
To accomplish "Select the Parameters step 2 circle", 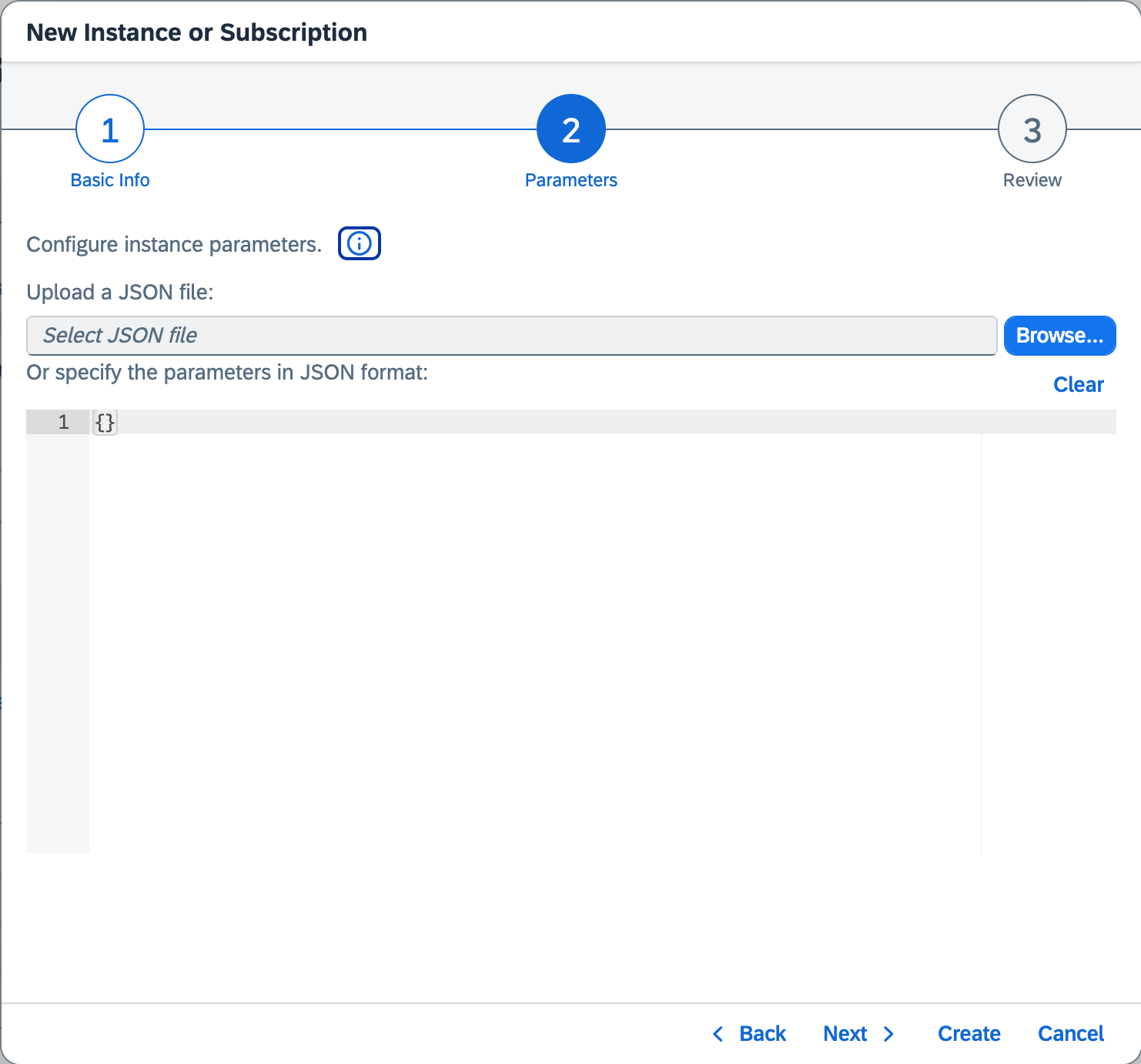I will pos(570,129).
